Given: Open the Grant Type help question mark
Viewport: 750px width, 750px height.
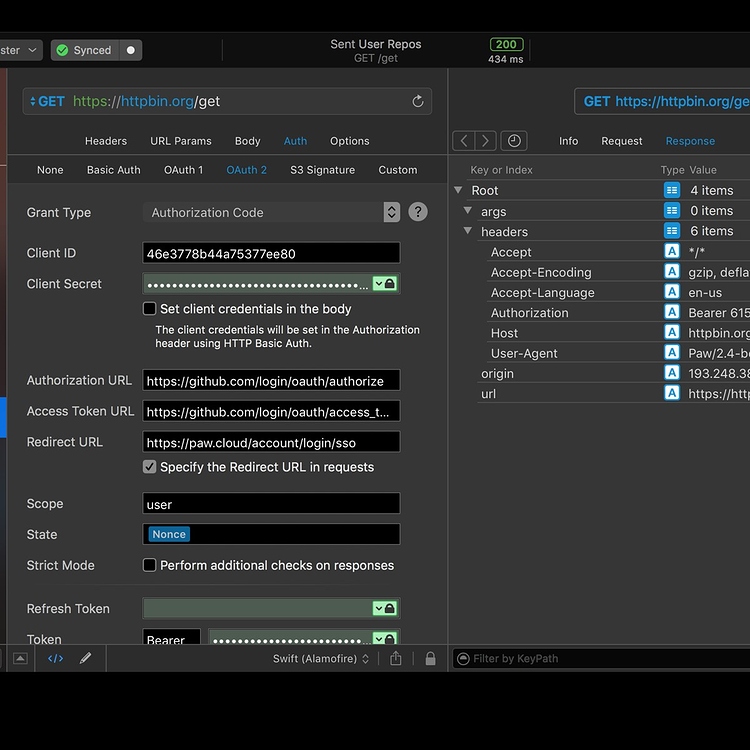Looking at the screenshot, I should click(418, 212).
